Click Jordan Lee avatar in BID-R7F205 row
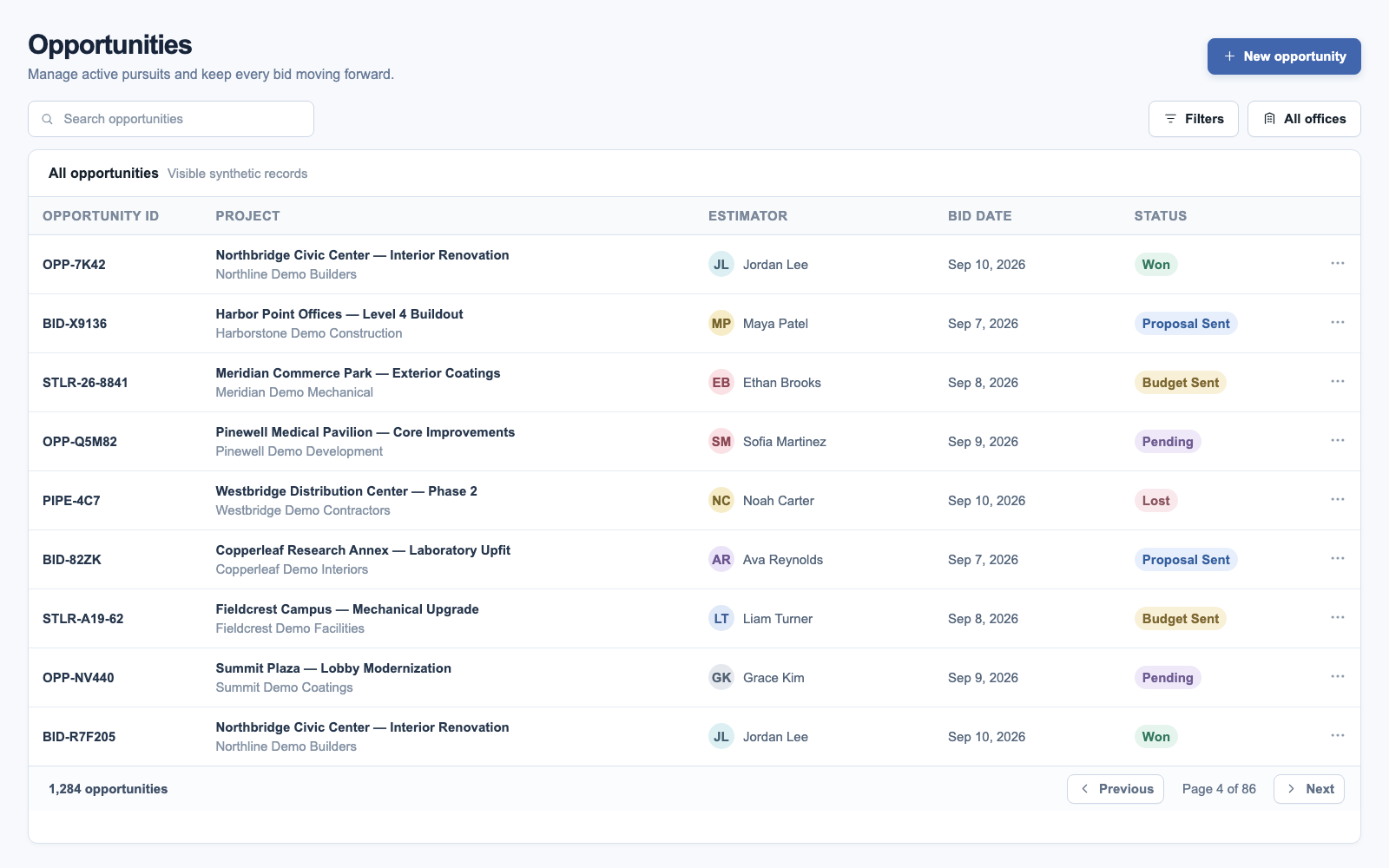The image size is (1389, 868). coord(721,737)
